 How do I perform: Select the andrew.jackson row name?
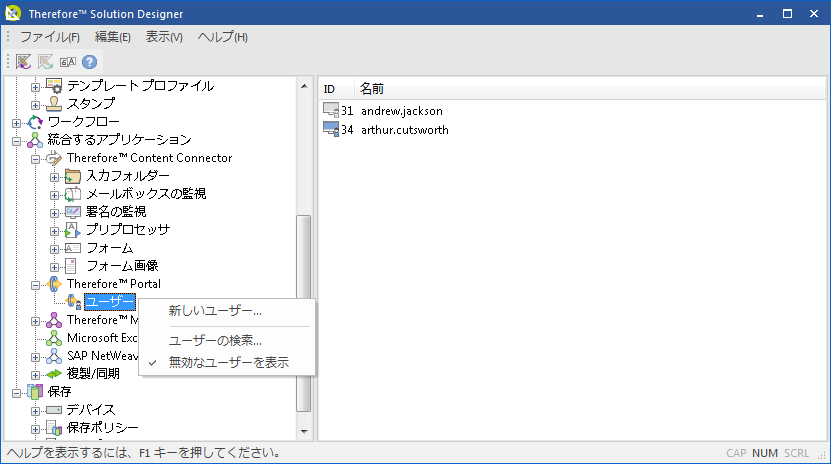click(402, 111)
